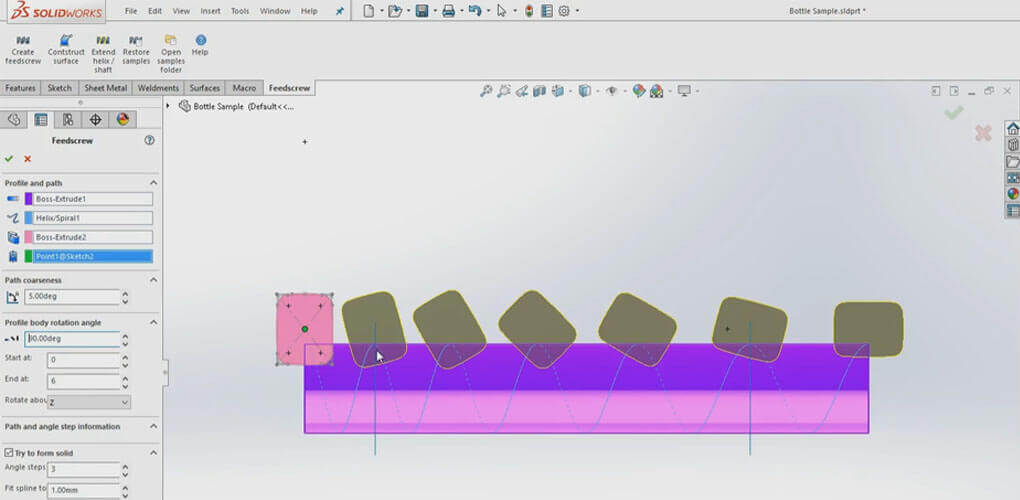Screen dimensions: 1020x500
Task: Click the Section View icon
Action: point(539,91)
